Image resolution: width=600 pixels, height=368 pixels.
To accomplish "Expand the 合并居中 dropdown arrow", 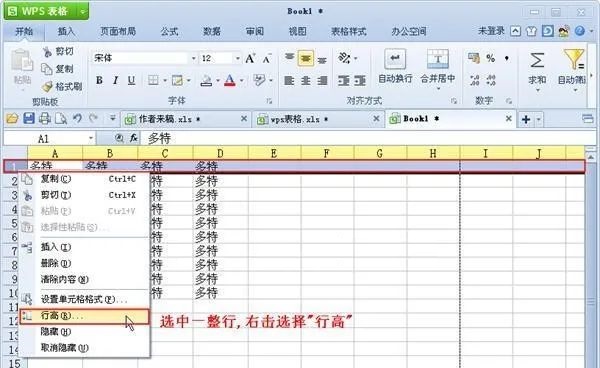I will [x=438, y=89].
